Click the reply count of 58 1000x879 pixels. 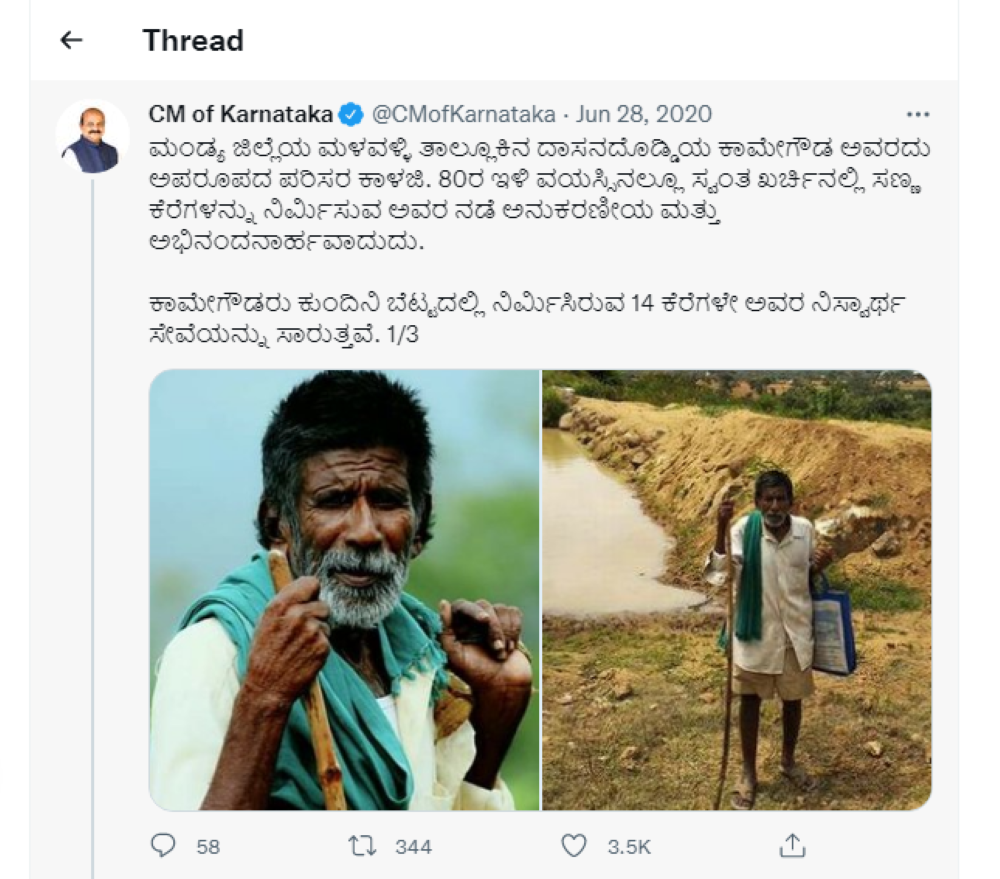(x=208, y=847)
